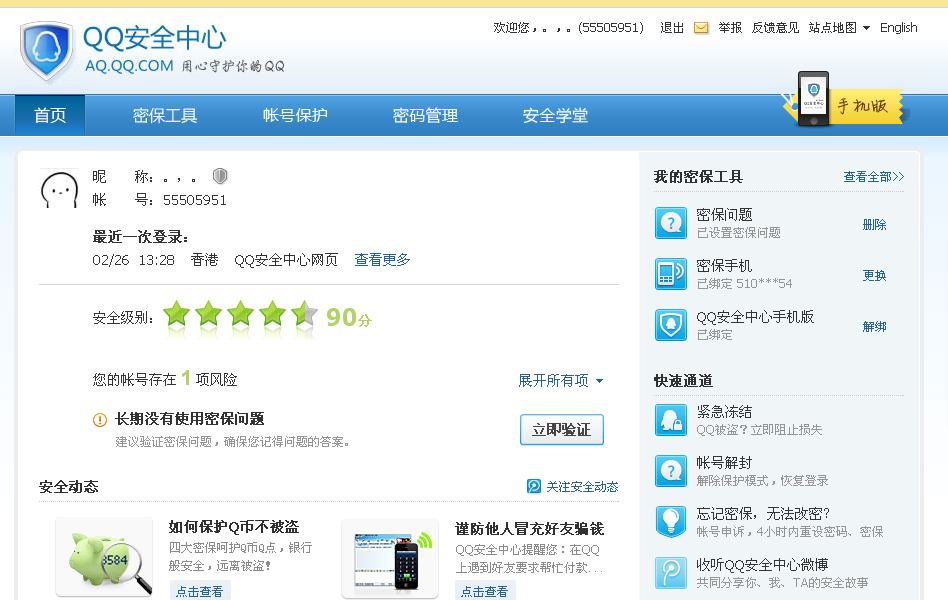
Task: Expand 展开所有项 risk list
Action: click(560, 380)
